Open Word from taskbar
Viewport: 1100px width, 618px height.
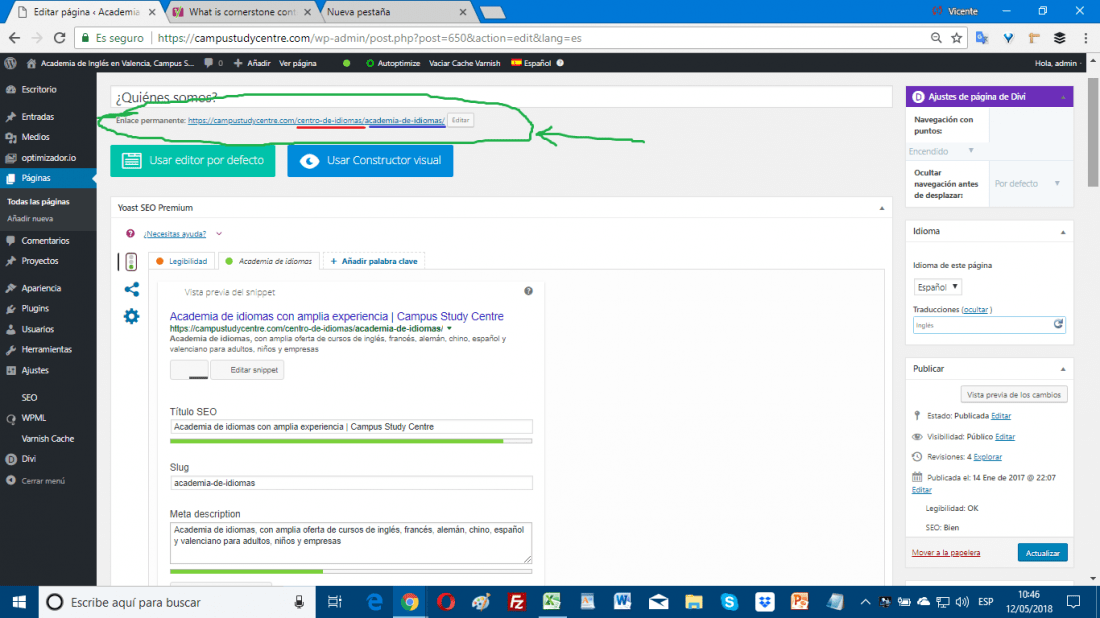click(622, 602)
